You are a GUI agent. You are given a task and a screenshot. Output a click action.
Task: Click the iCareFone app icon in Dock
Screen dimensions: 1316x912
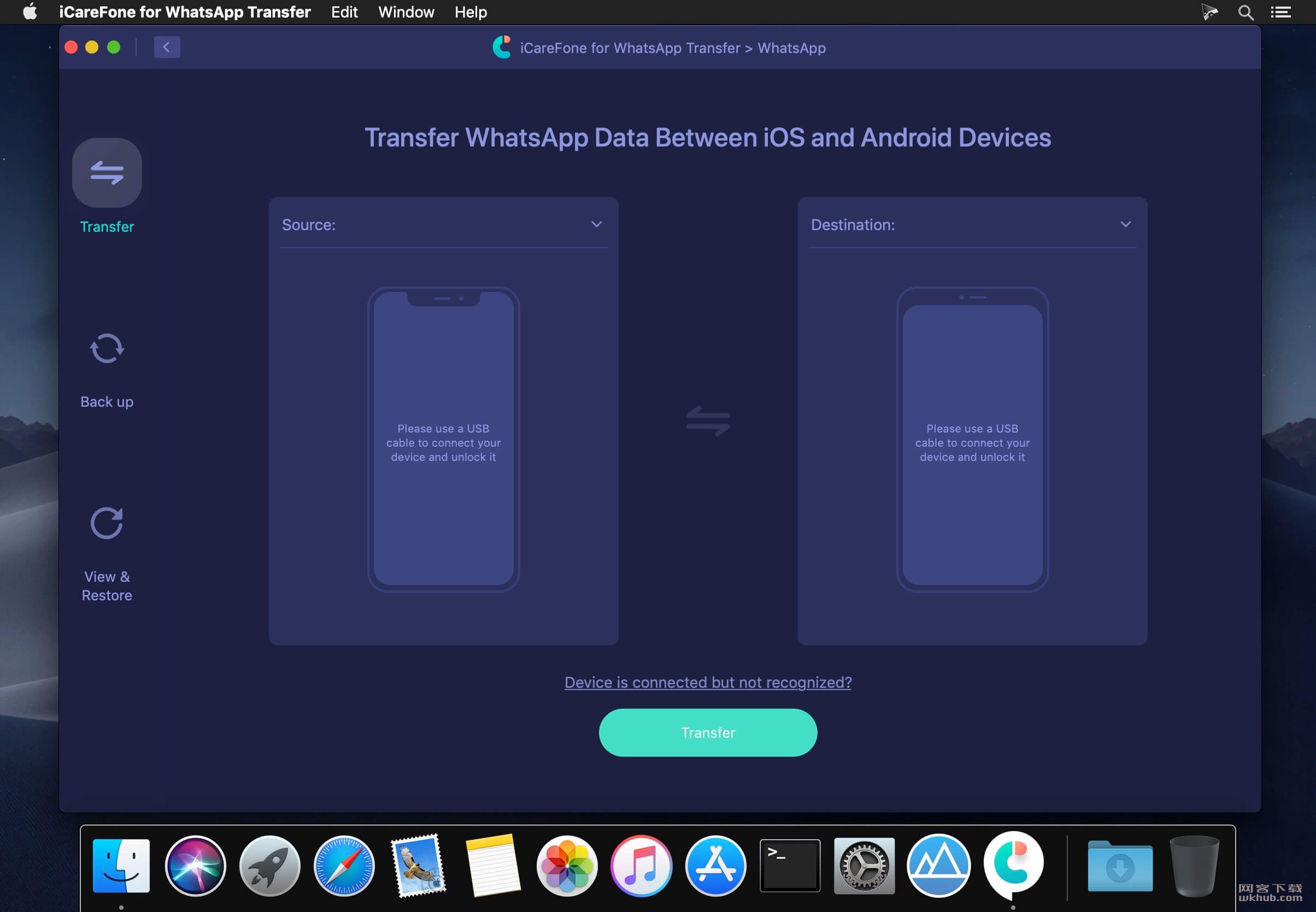pyautogui.click(x=1013, y=864)
